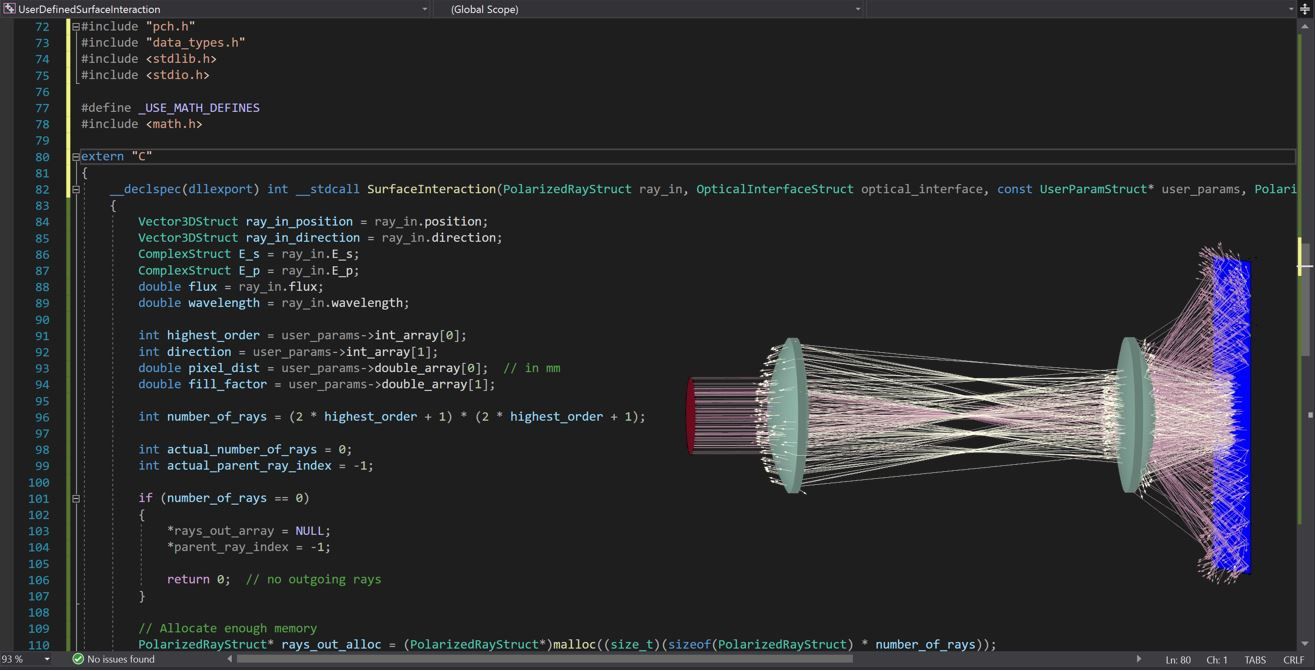Open the UserDefinedSurfaceInteraction project dropdown

[x=424, y=9]
